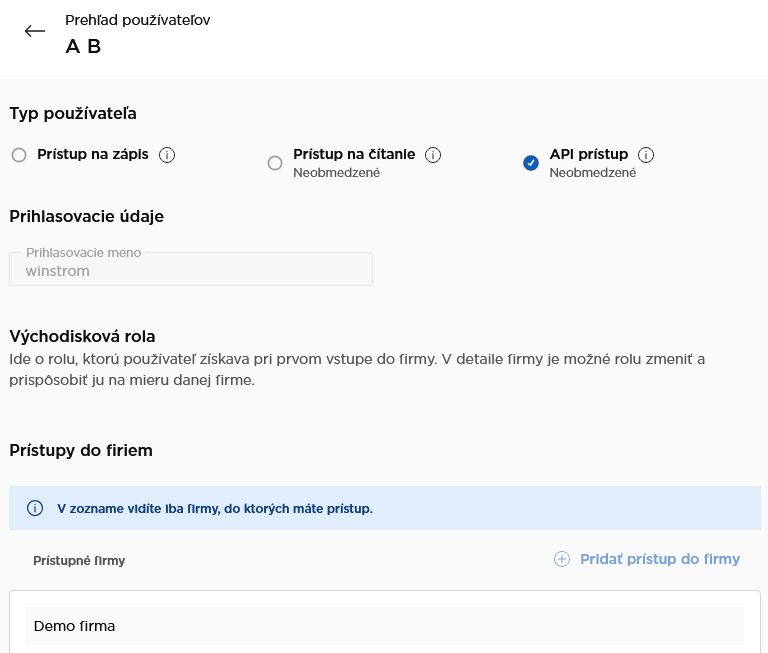Viewport: 768px width, 653px height.
Task: Click the API prístup label text
Action: (x=589, y=155)
